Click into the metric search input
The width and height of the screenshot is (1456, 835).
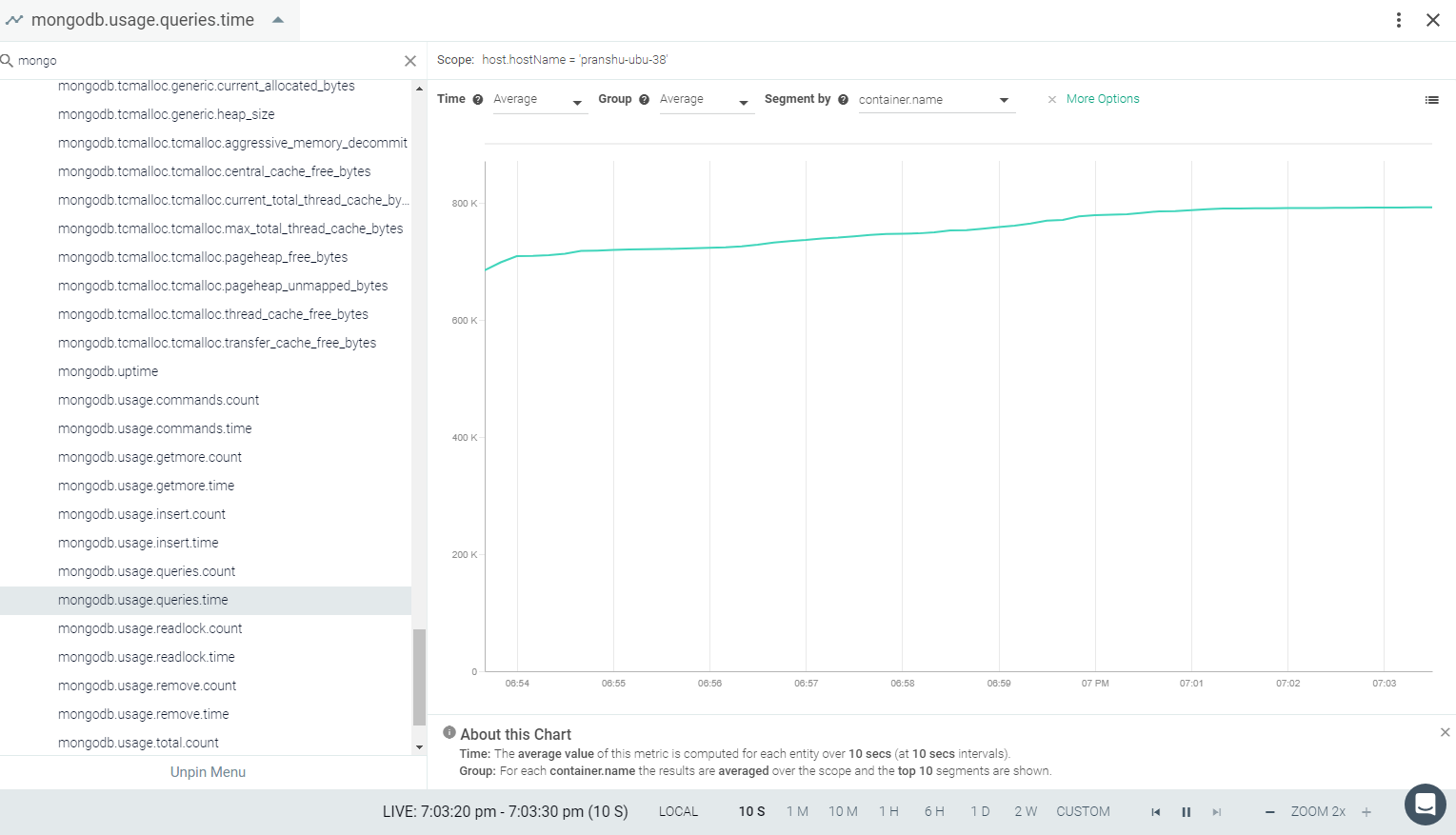click(x=209, y=61)
